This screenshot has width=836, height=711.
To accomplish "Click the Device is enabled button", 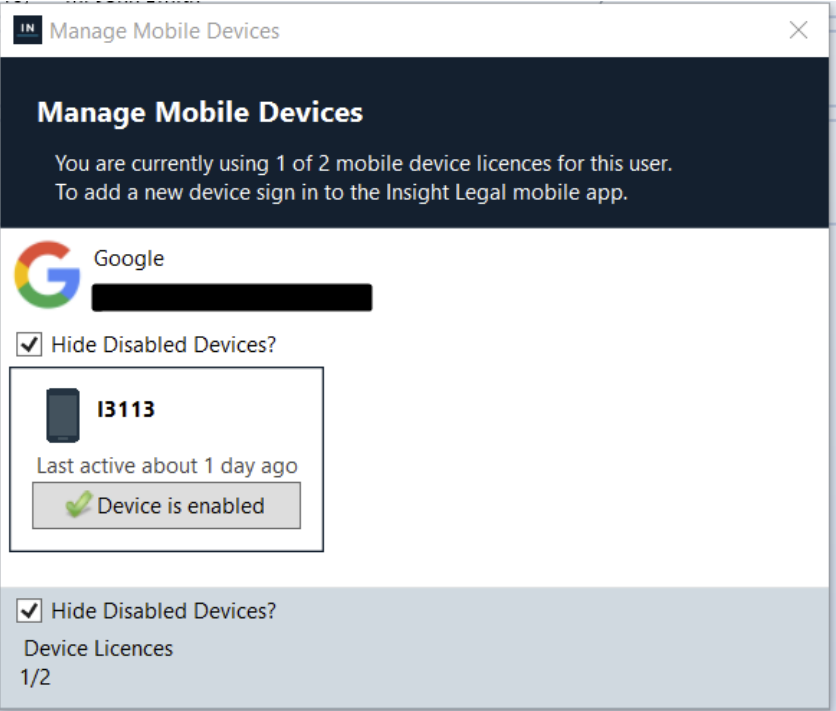I will [x=166, y=505].
